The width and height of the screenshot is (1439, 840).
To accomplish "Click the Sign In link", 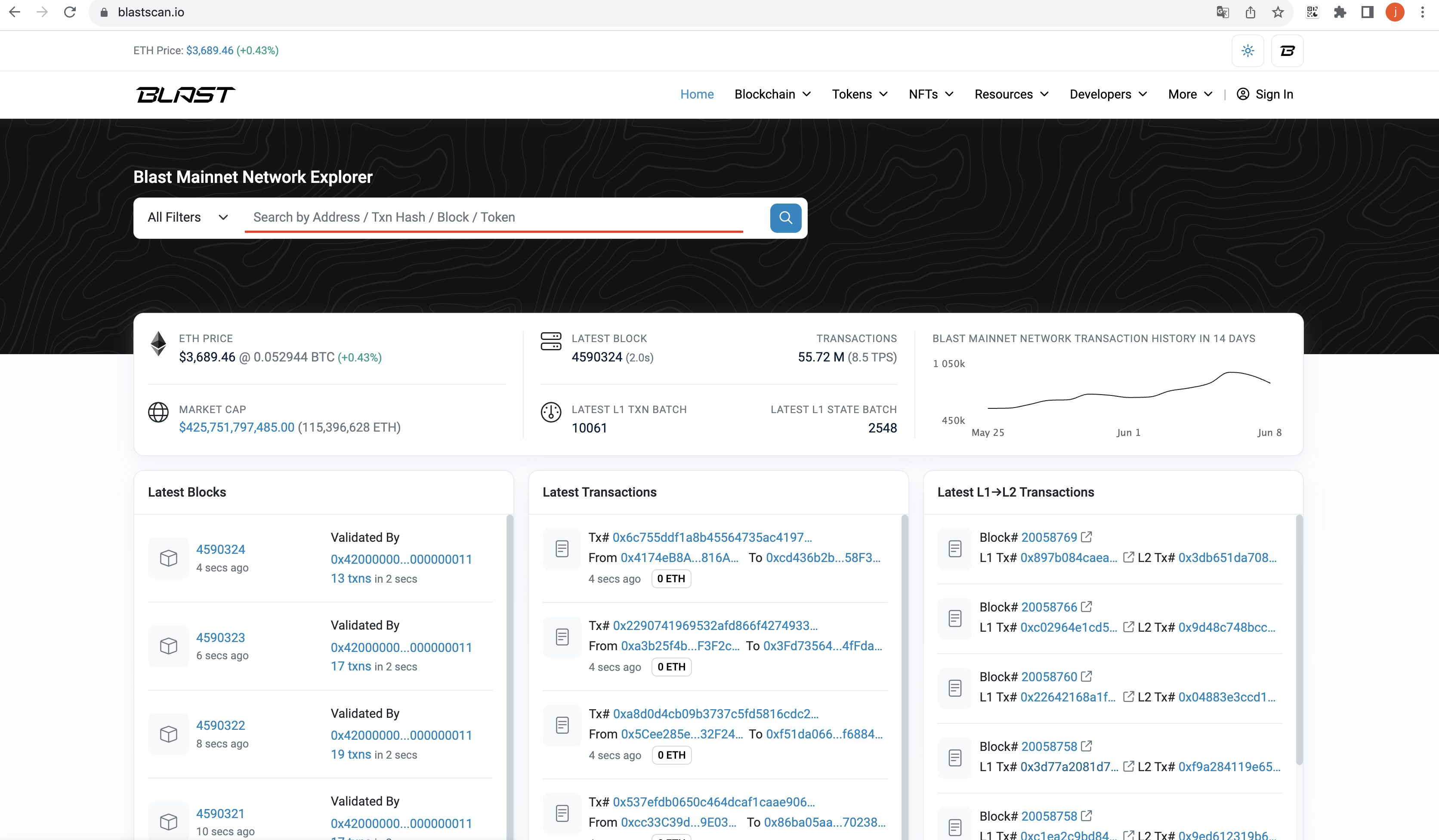I will [1265, 94].
